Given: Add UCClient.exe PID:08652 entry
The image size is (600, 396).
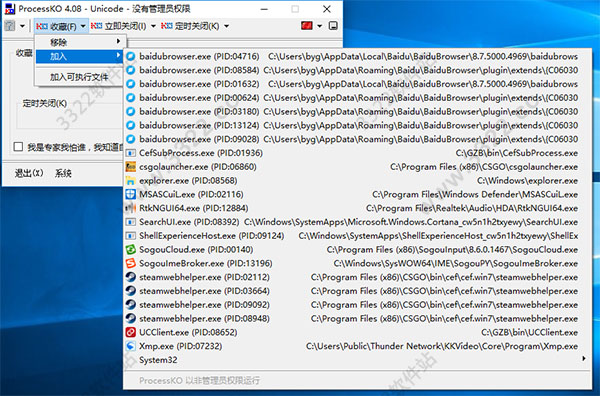Looking at the screenshot, I should [357, 332].
